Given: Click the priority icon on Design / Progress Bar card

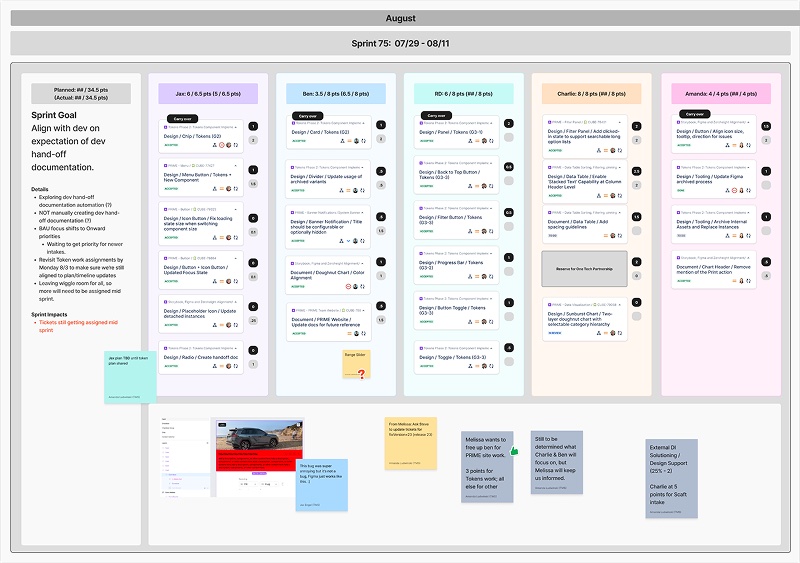Looking at the screenshot, I should coord(478,276).
